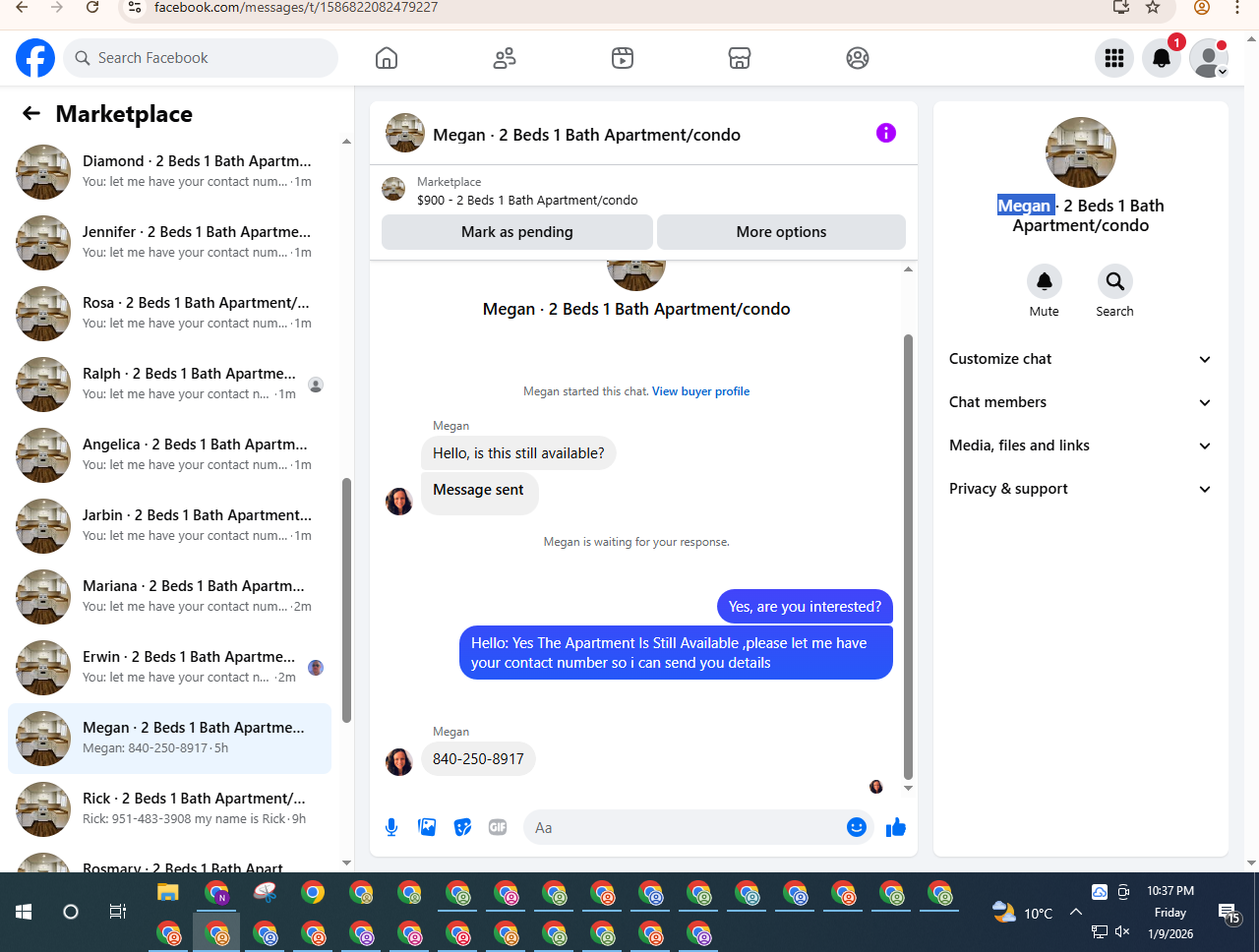Open the Friends tab icon
The width and height of the screenshot is (1259, 952).
tap(505, 58)
